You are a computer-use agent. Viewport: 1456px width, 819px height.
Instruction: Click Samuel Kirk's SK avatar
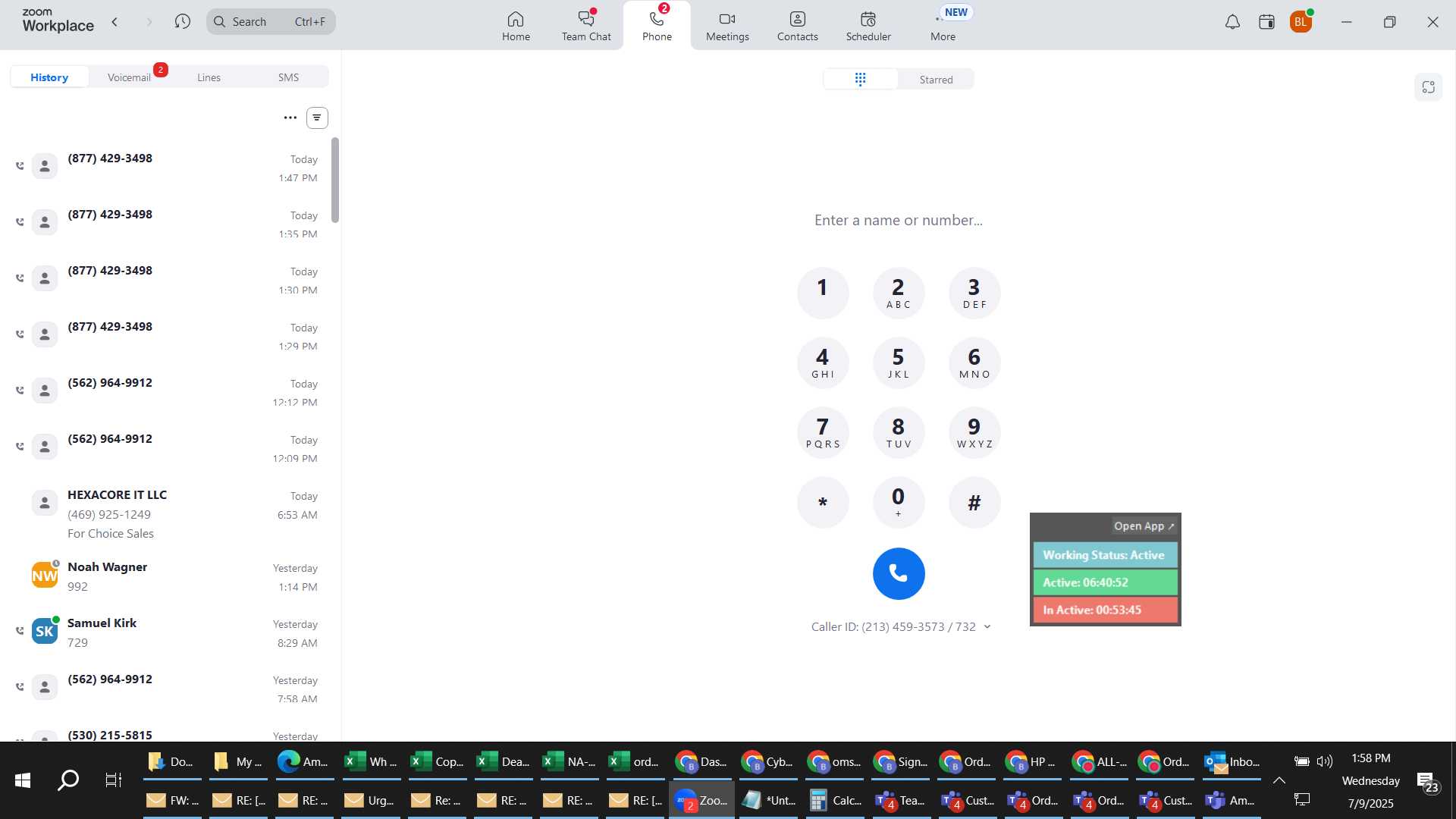click(45, 631)
